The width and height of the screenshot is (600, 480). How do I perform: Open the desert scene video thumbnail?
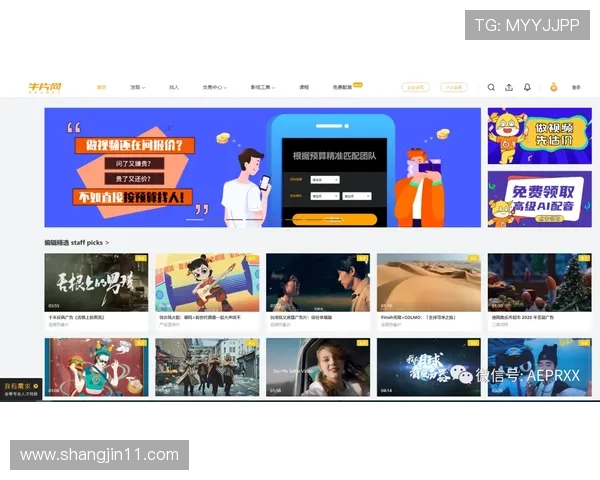(428, 282)
